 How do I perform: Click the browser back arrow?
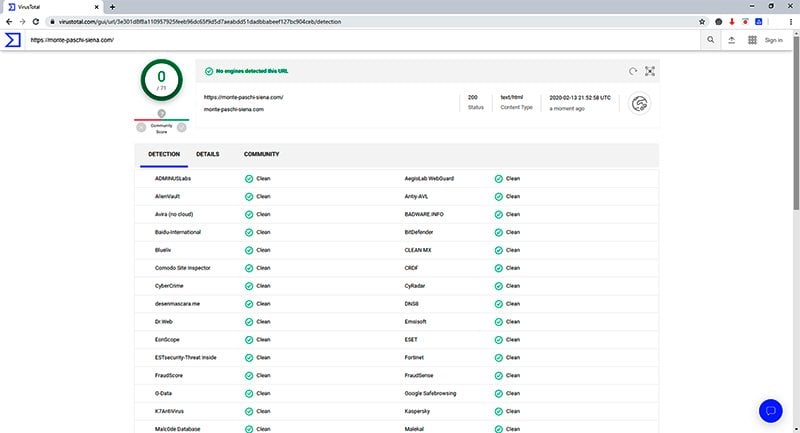(9, 21)
